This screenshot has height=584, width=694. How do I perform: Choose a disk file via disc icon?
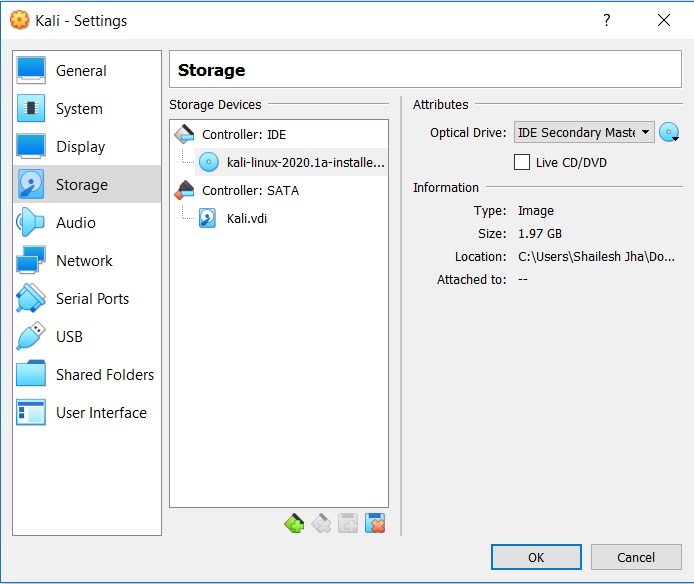pos(669,132)
